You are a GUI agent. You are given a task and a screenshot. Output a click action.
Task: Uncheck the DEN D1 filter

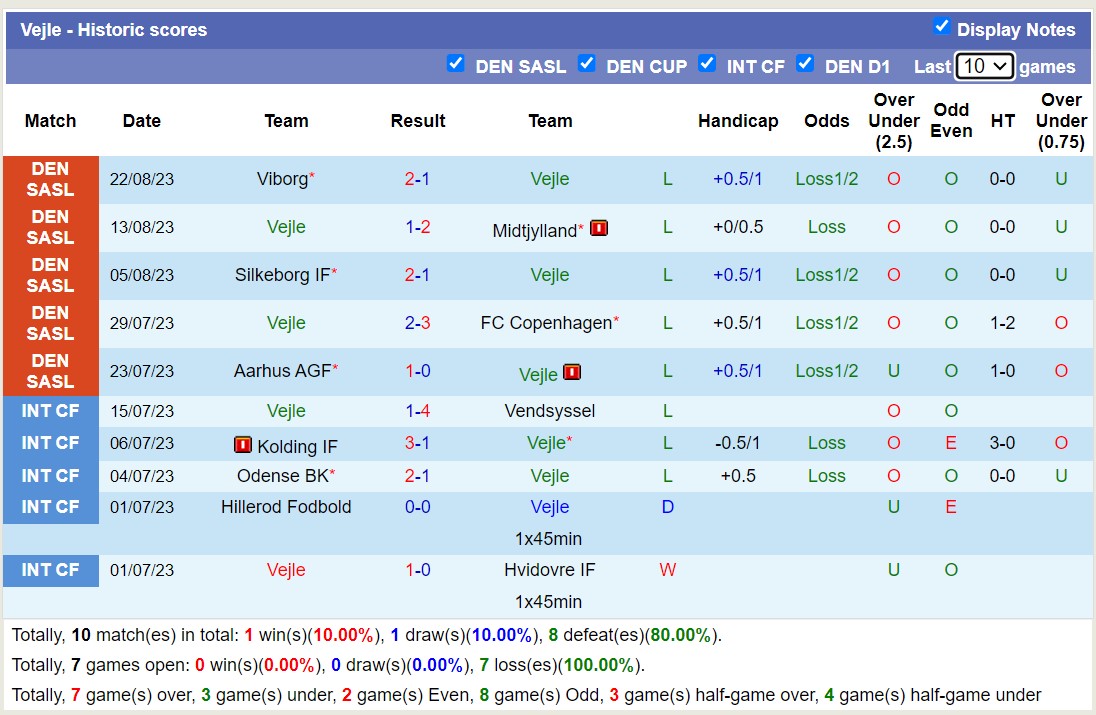click(x=805, y=64)
